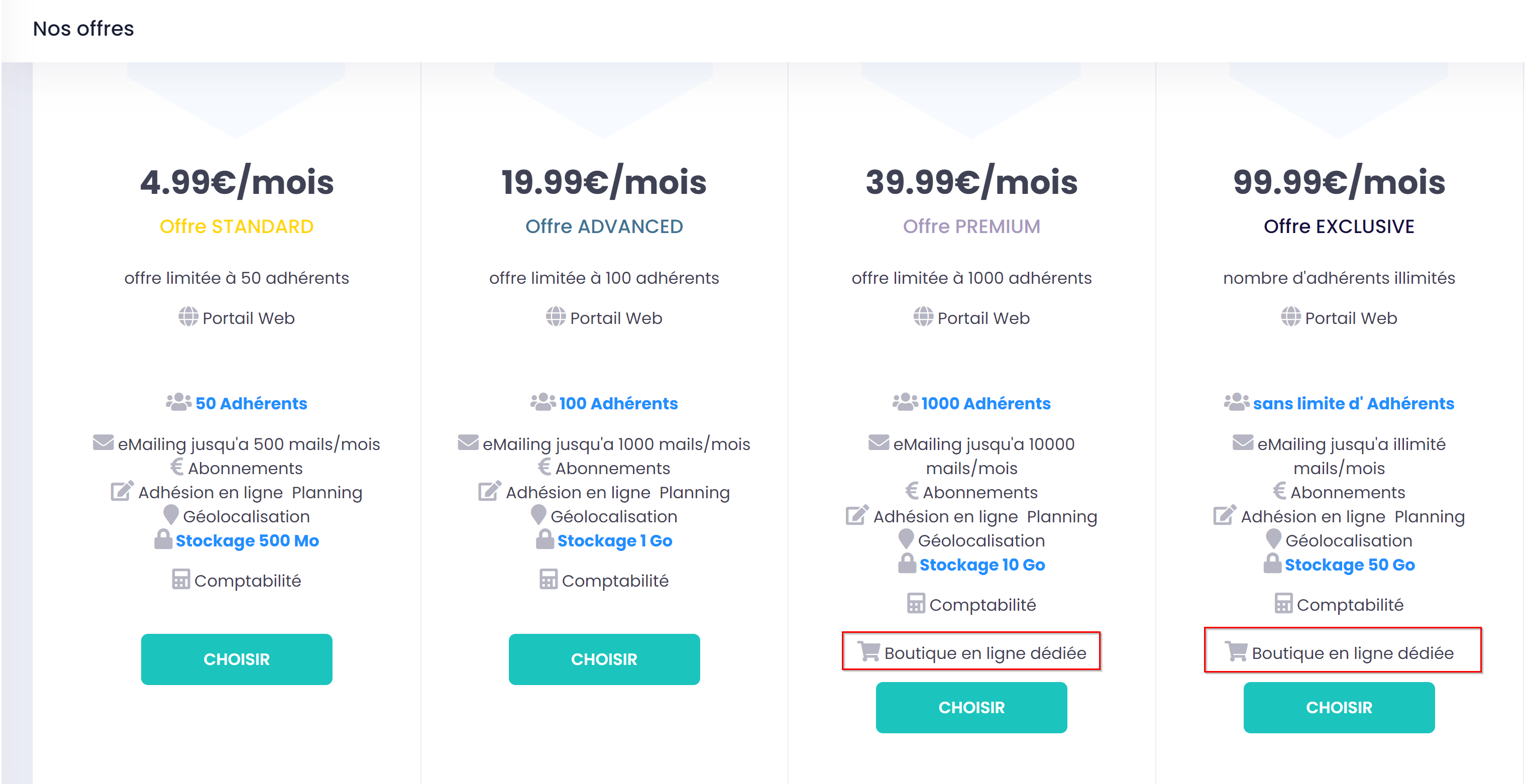Click the Offre ADVANCED title
1525x784 pixels.
(604, 226)
